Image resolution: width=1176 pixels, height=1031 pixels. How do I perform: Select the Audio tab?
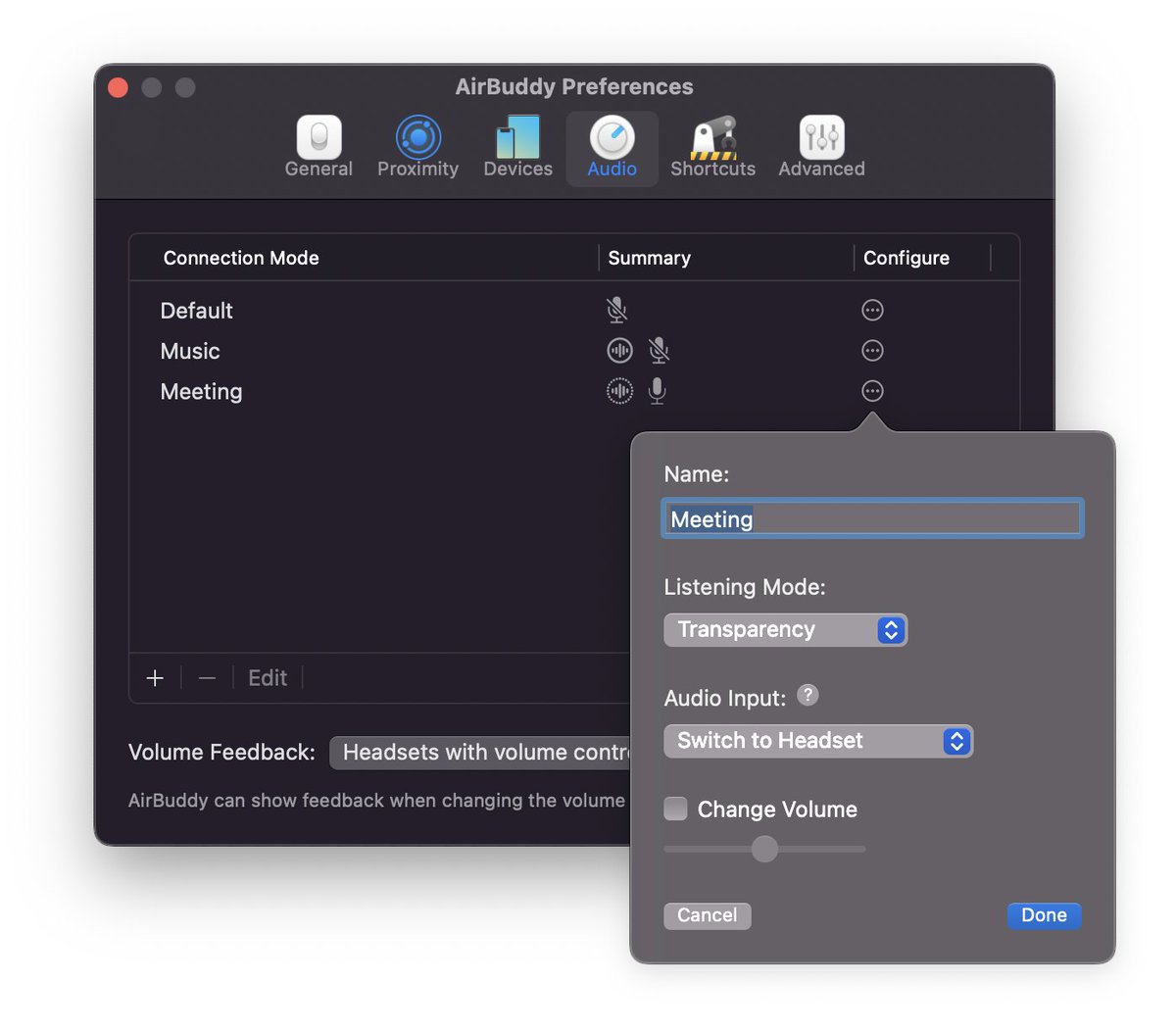point(612,147)
